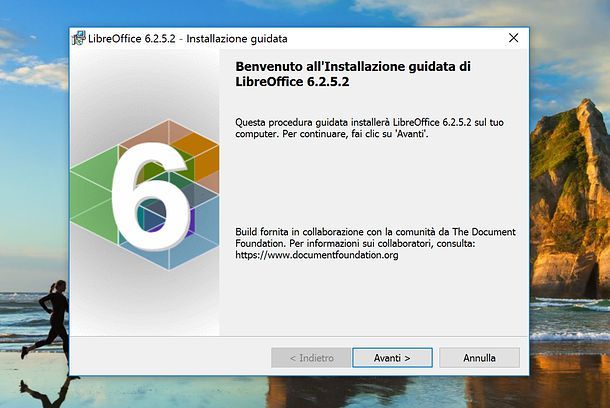Image resolution: width=610 pixels, height=408 pixels.
Task: Click the line 'computer. Per continuare, fai clic su Avanti'
Action: (332, 134)
